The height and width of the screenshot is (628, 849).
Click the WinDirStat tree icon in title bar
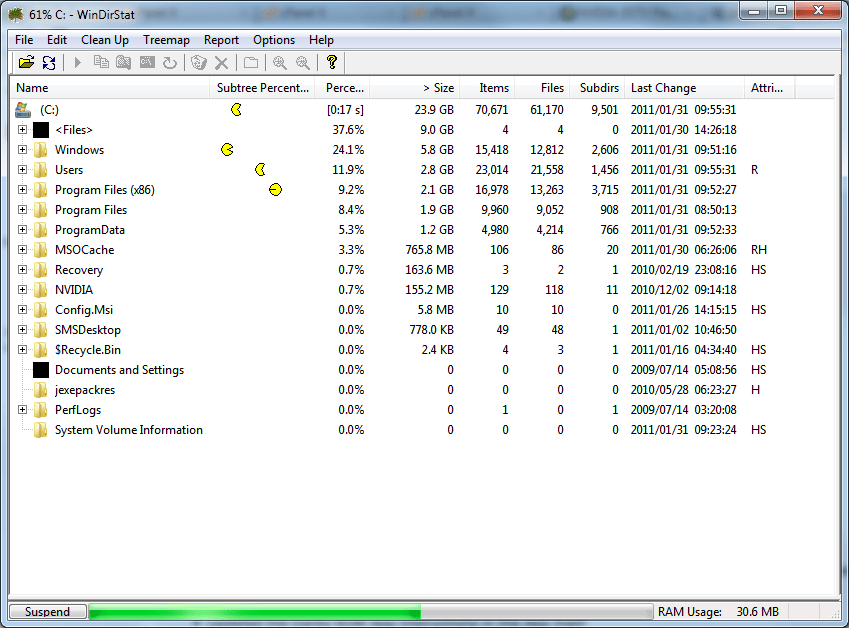(16, 15)
